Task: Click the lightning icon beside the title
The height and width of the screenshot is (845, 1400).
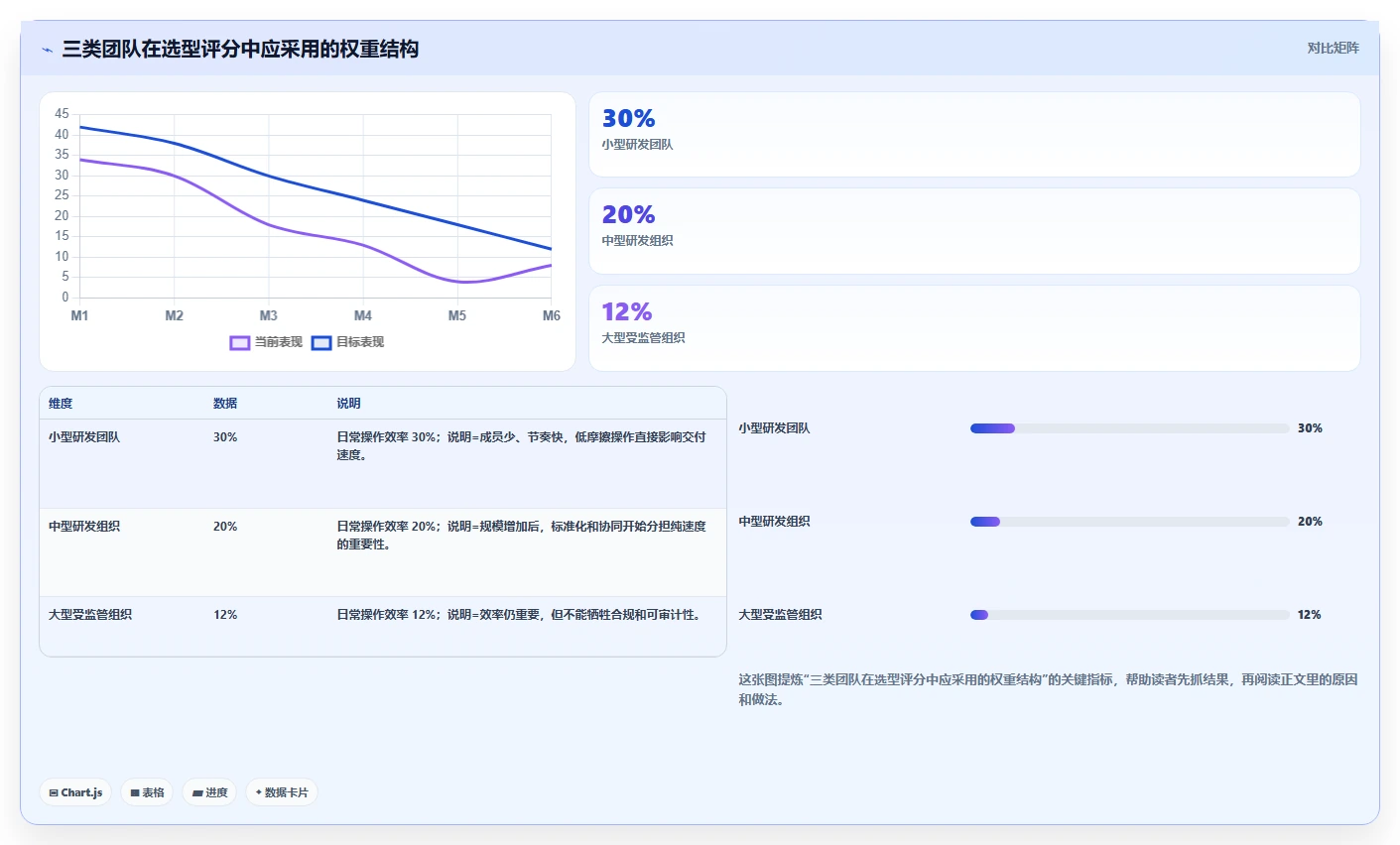Action: point(47,50)
